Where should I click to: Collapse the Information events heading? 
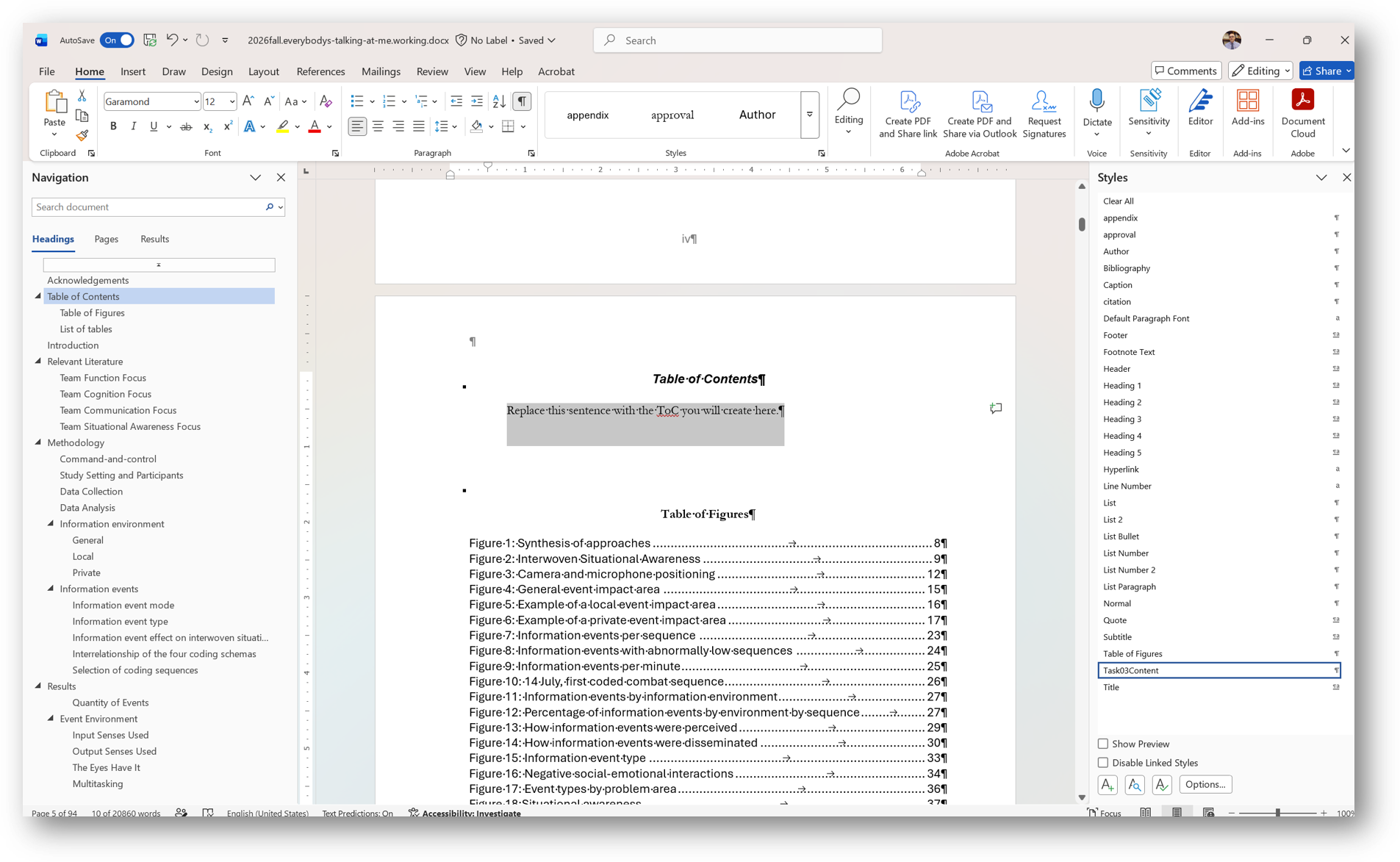[x=51, y=588]
